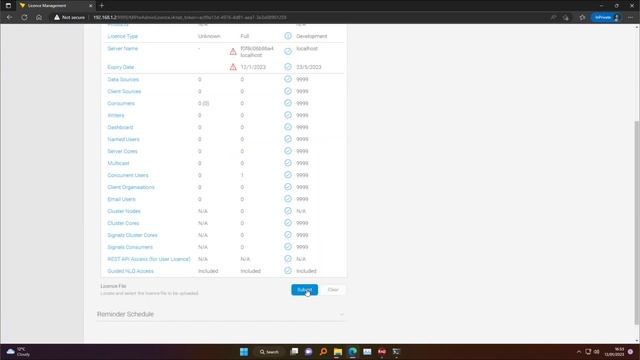640x360 pixels.
Task: Open the Cluster Nodes link
Action: click(x=124, y=211)
